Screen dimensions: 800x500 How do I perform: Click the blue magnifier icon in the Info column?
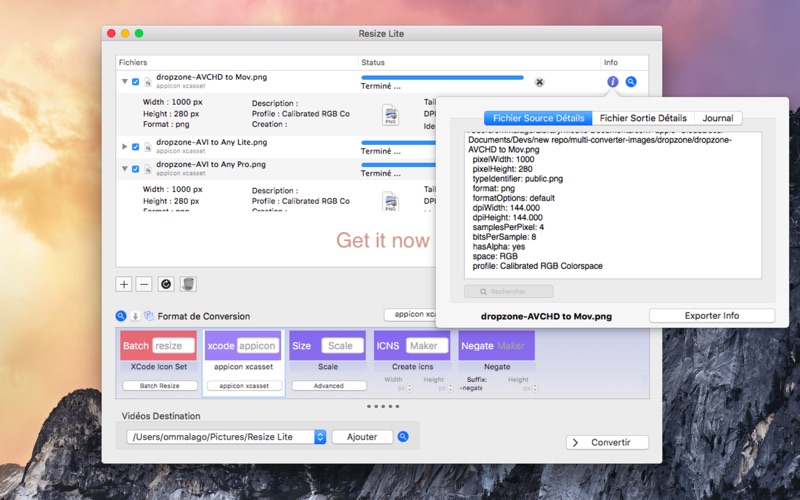(631, 82)
